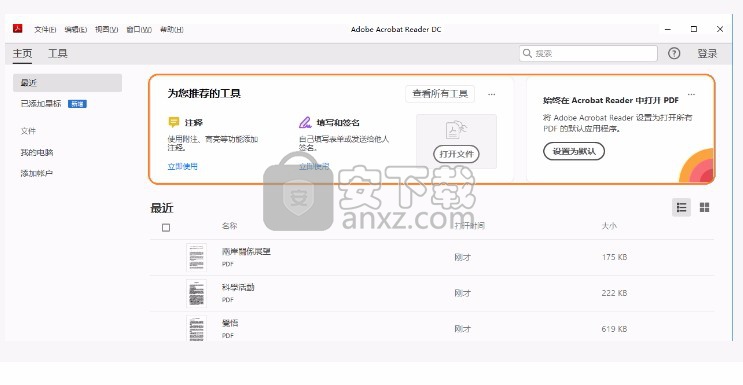
Task: Click the 175 KB size cell
Action: click(615, 257)
